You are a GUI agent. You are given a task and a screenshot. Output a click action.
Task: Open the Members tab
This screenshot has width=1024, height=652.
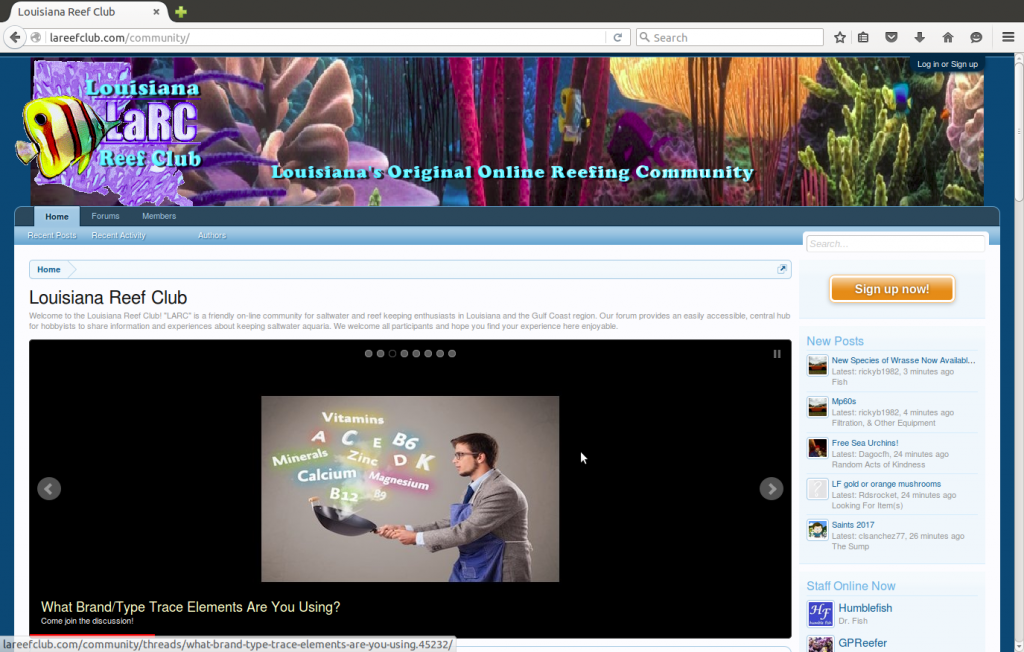click(x=159, y=216)
